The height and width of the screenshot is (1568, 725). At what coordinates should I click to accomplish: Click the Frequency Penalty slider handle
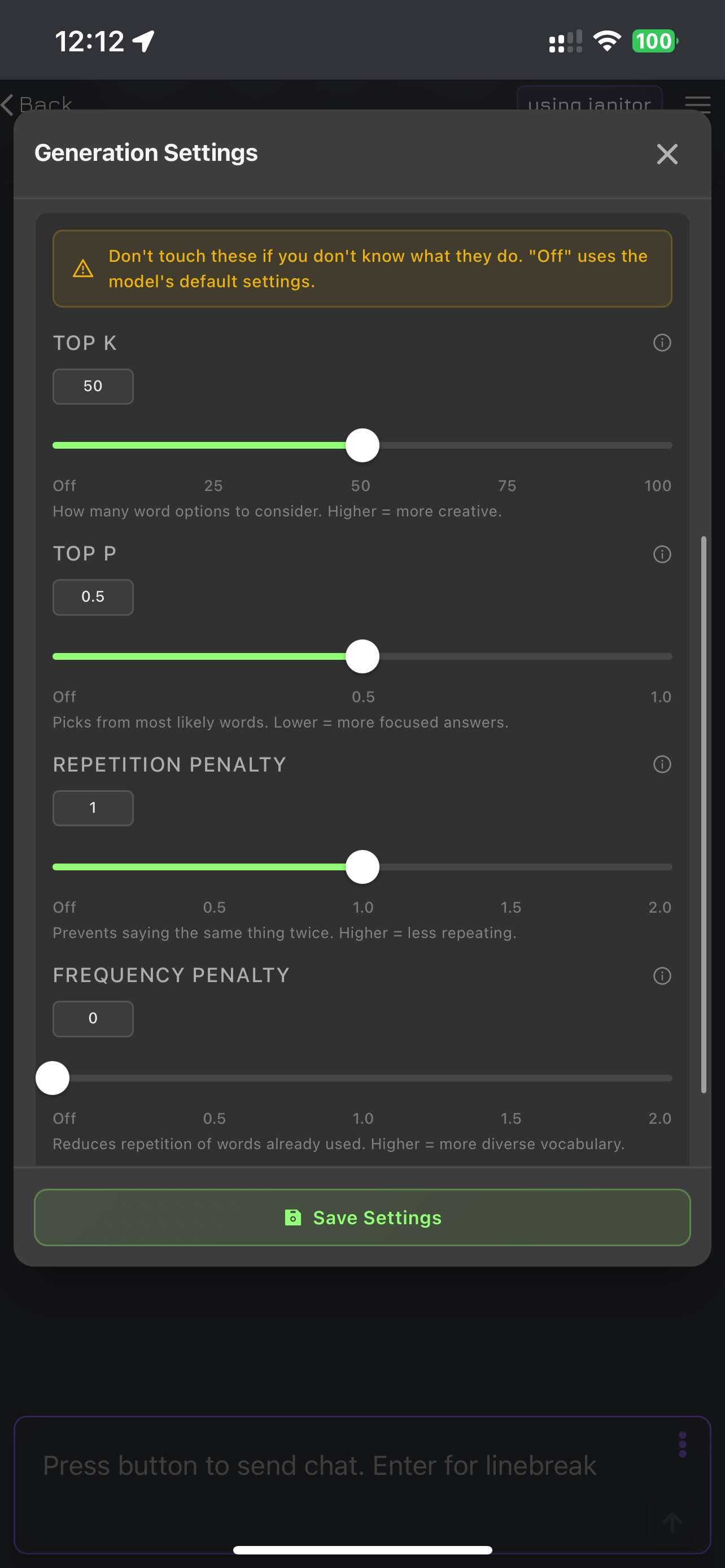tap(53, 1078)
